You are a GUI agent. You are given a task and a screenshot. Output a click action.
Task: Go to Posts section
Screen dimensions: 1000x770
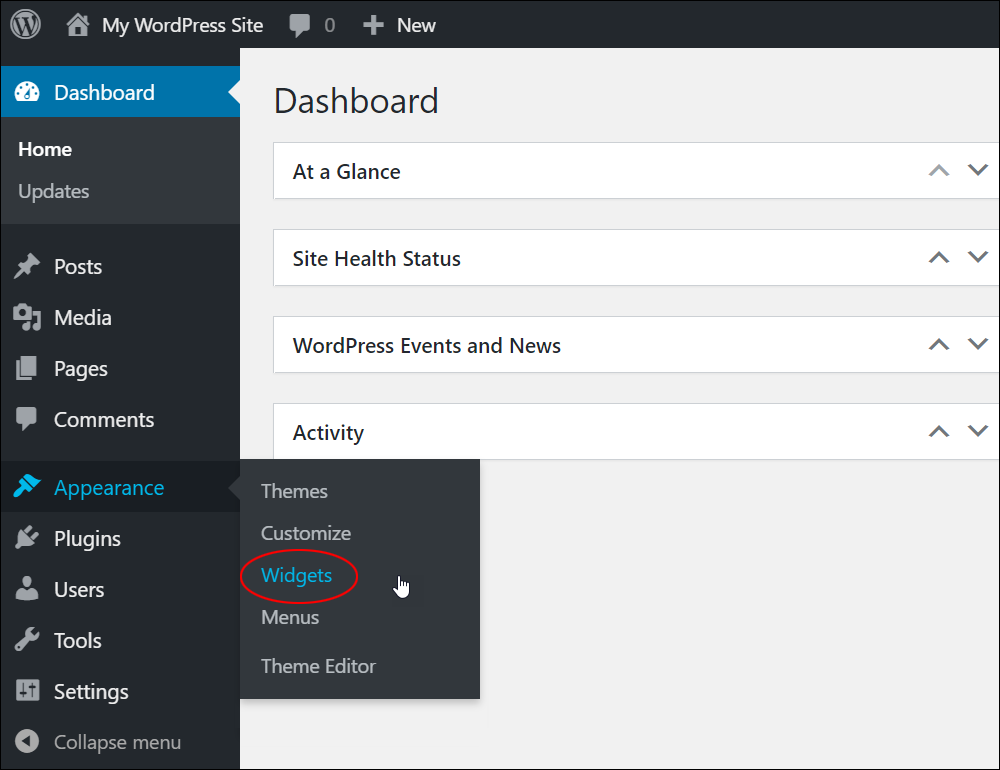[x=78, y=267]
